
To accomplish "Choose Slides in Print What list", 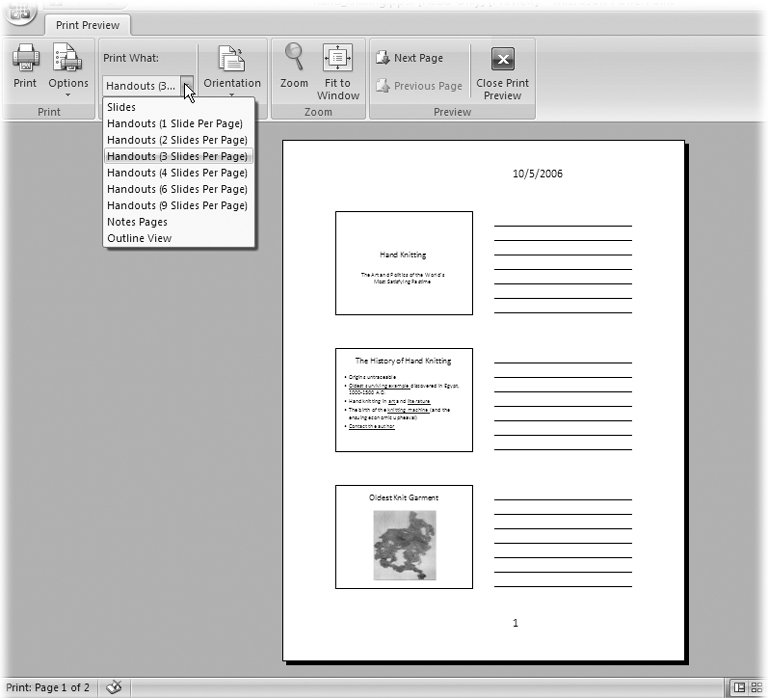I will pos(121,107).
